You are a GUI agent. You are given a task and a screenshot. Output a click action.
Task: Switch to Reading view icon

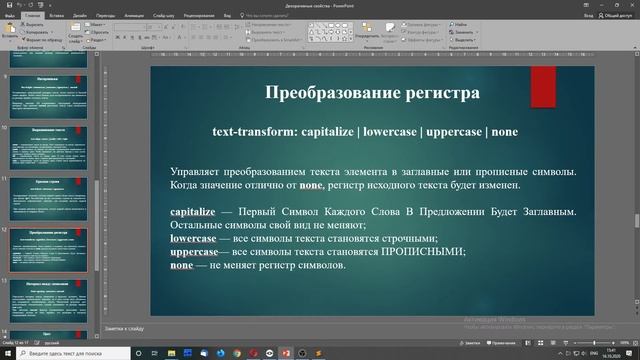553,343
